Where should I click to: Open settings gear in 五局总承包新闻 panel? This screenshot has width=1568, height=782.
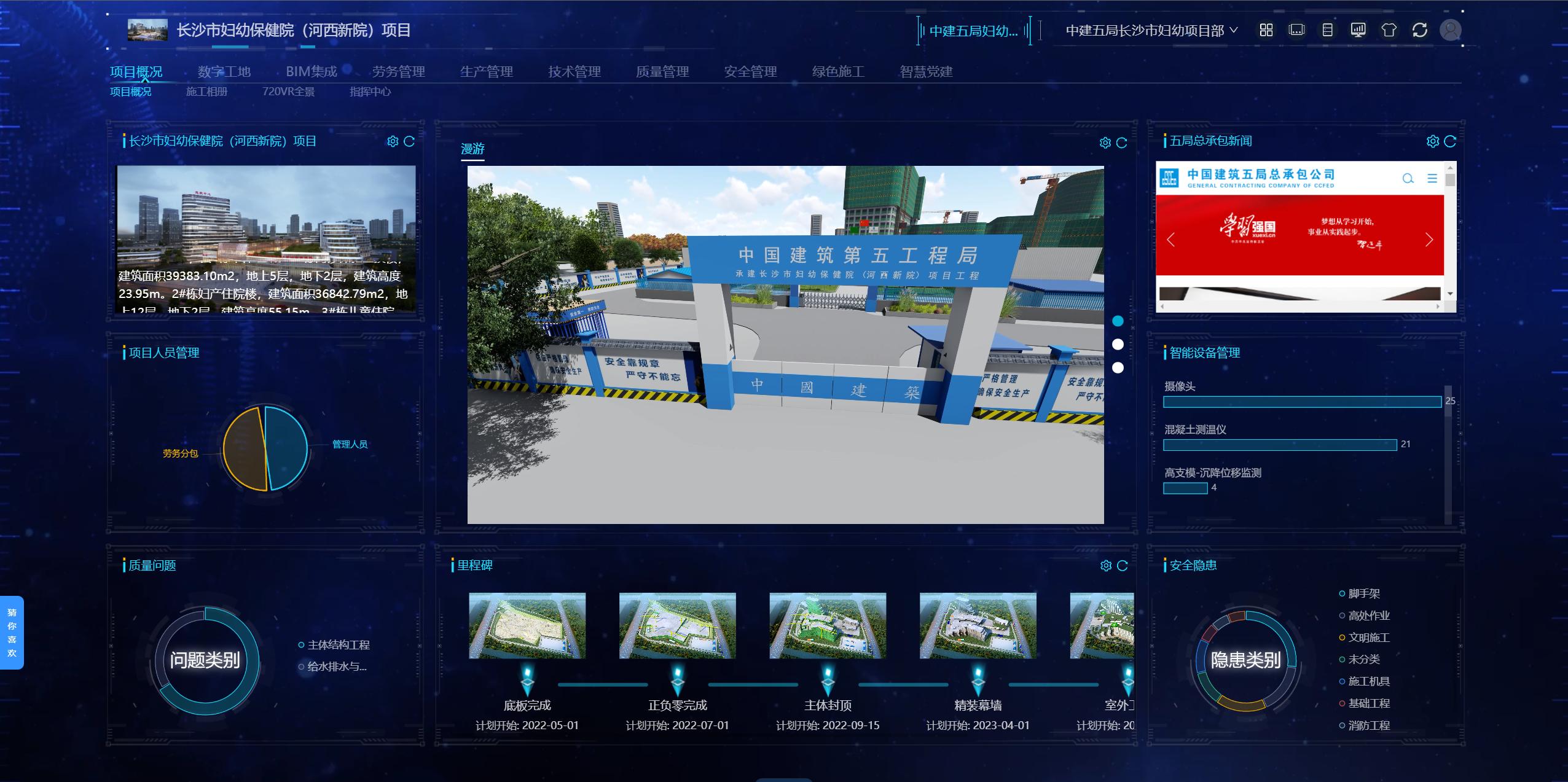tap(1433, 141)
